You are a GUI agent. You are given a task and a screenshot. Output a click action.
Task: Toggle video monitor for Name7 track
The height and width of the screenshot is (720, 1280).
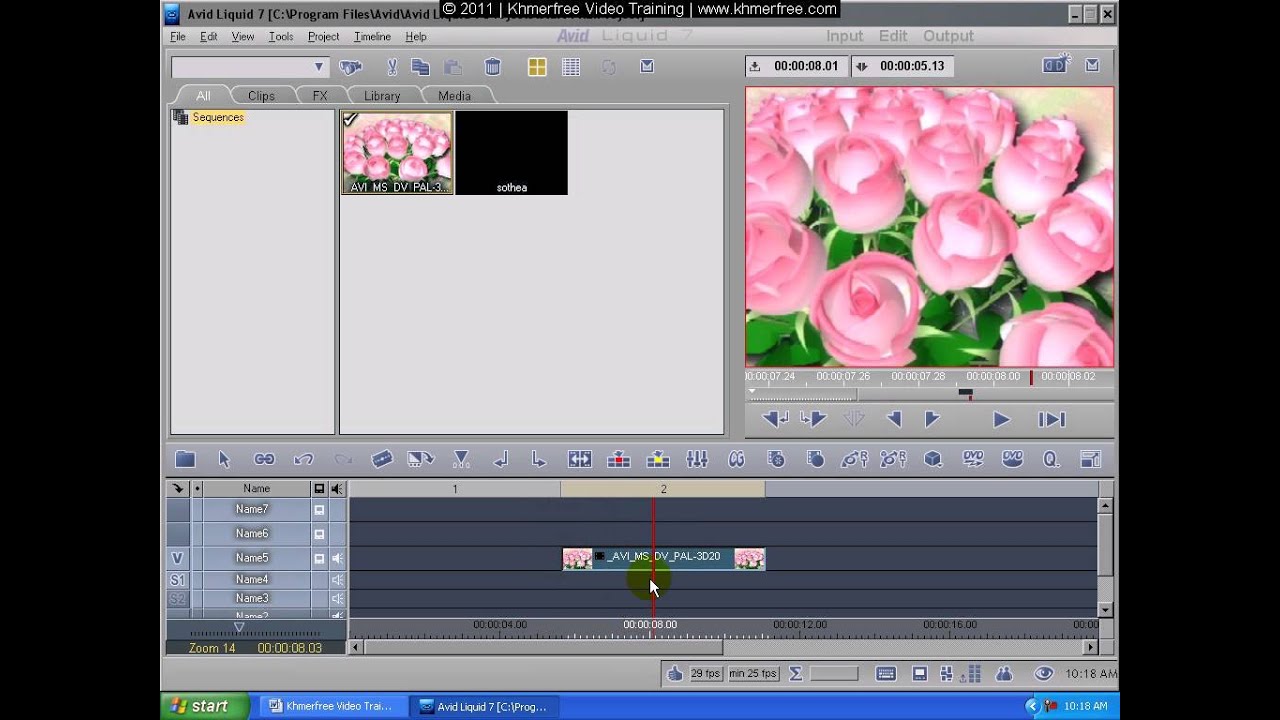(x=319, y=510)
